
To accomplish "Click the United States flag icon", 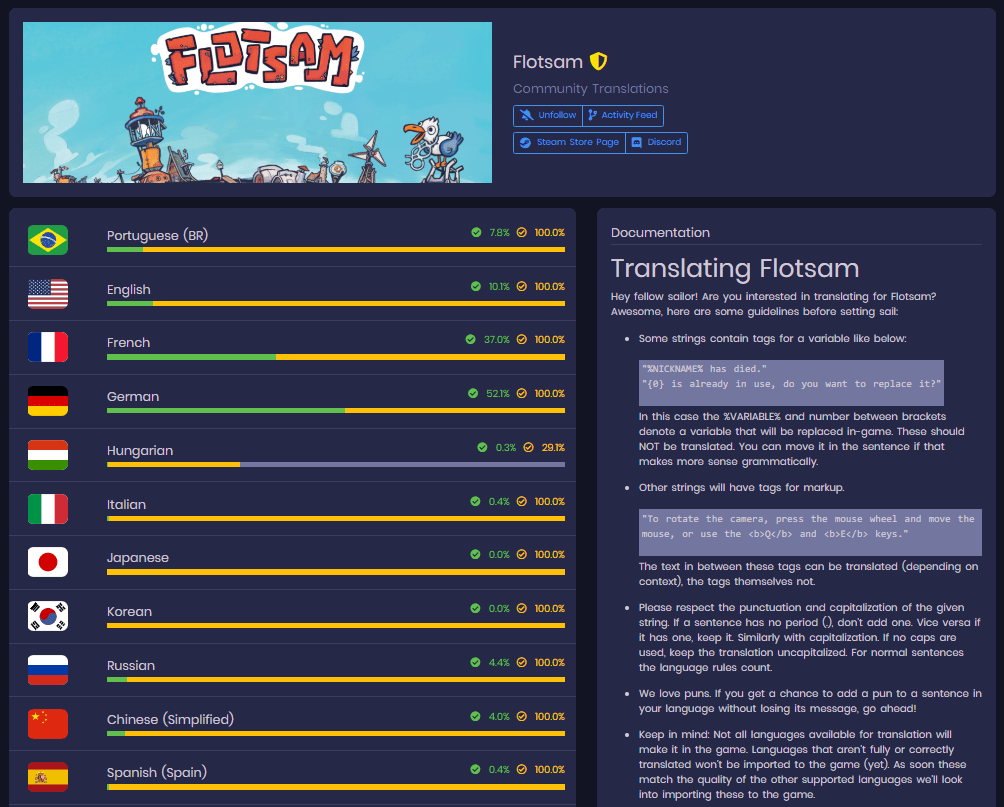I will (48, 294).
